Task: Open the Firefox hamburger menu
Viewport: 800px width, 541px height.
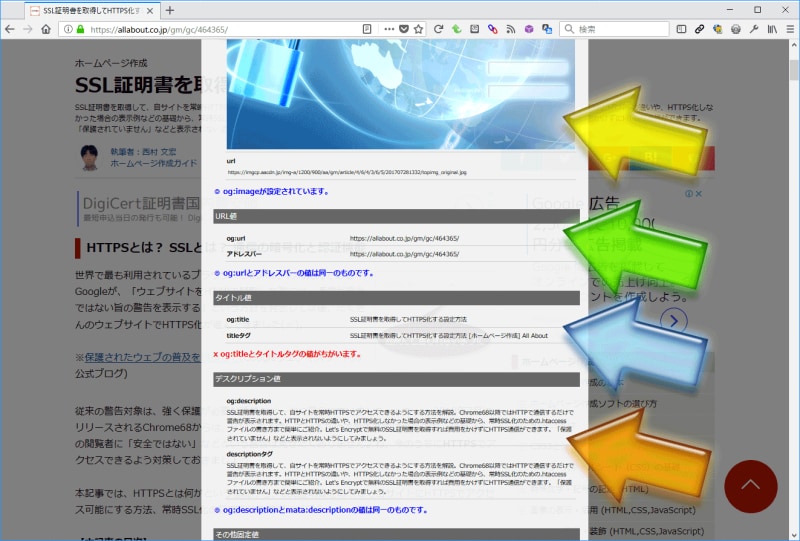Action: click(790, 29)
